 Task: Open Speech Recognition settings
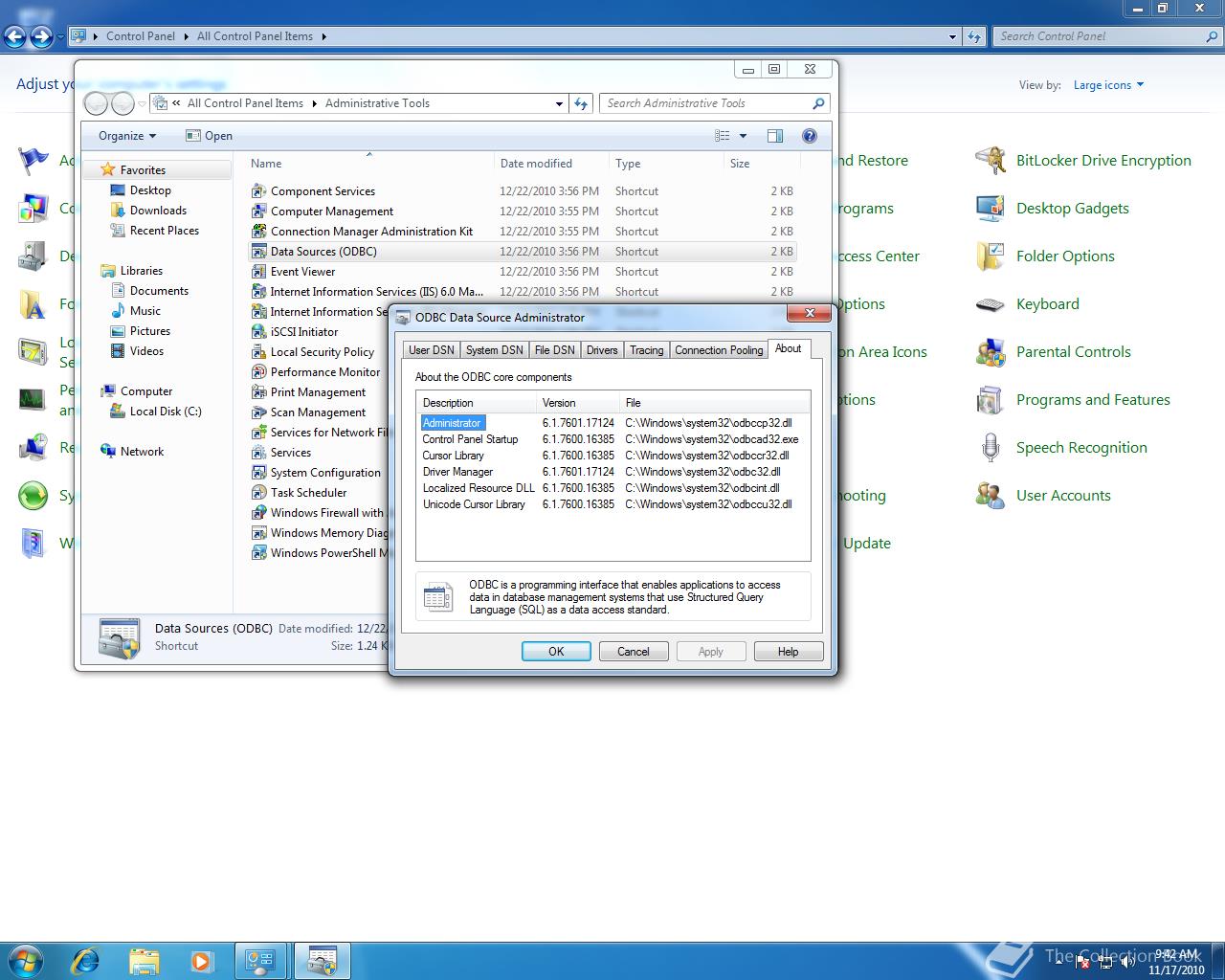[x=1080, y=447]
